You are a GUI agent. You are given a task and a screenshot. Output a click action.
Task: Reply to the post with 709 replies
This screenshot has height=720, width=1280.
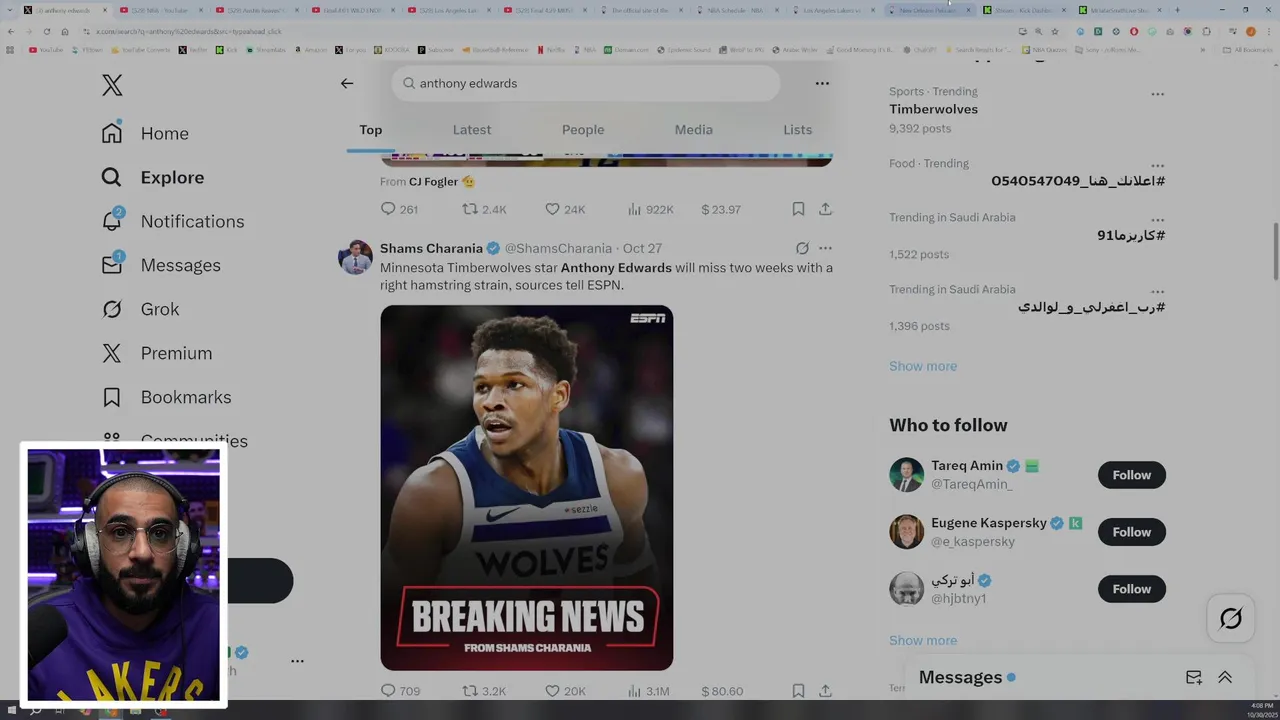pyautogui.click(x=400, y=691)
